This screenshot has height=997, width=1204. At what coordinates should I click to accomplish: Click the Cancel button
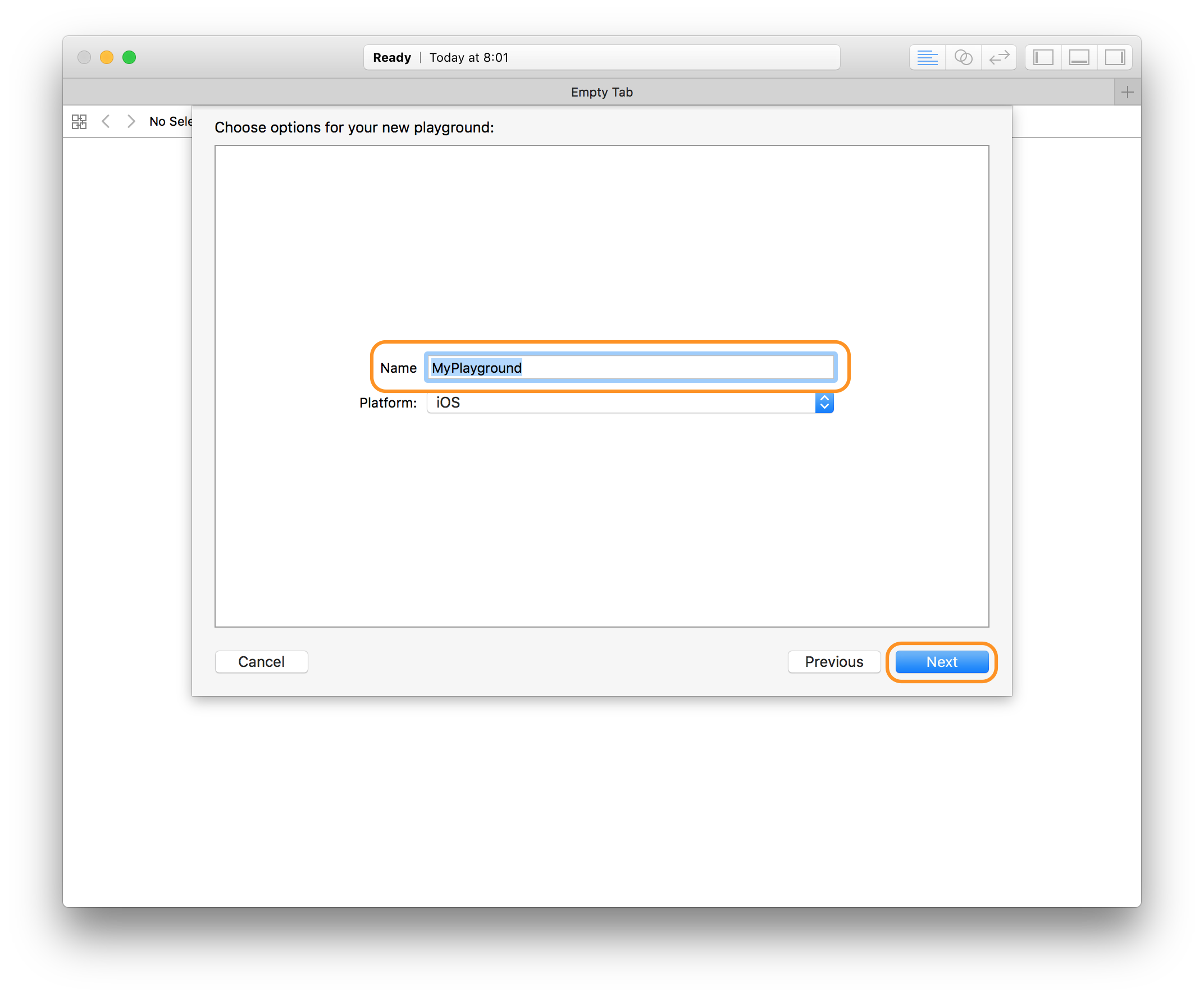[x=262, y=662]
